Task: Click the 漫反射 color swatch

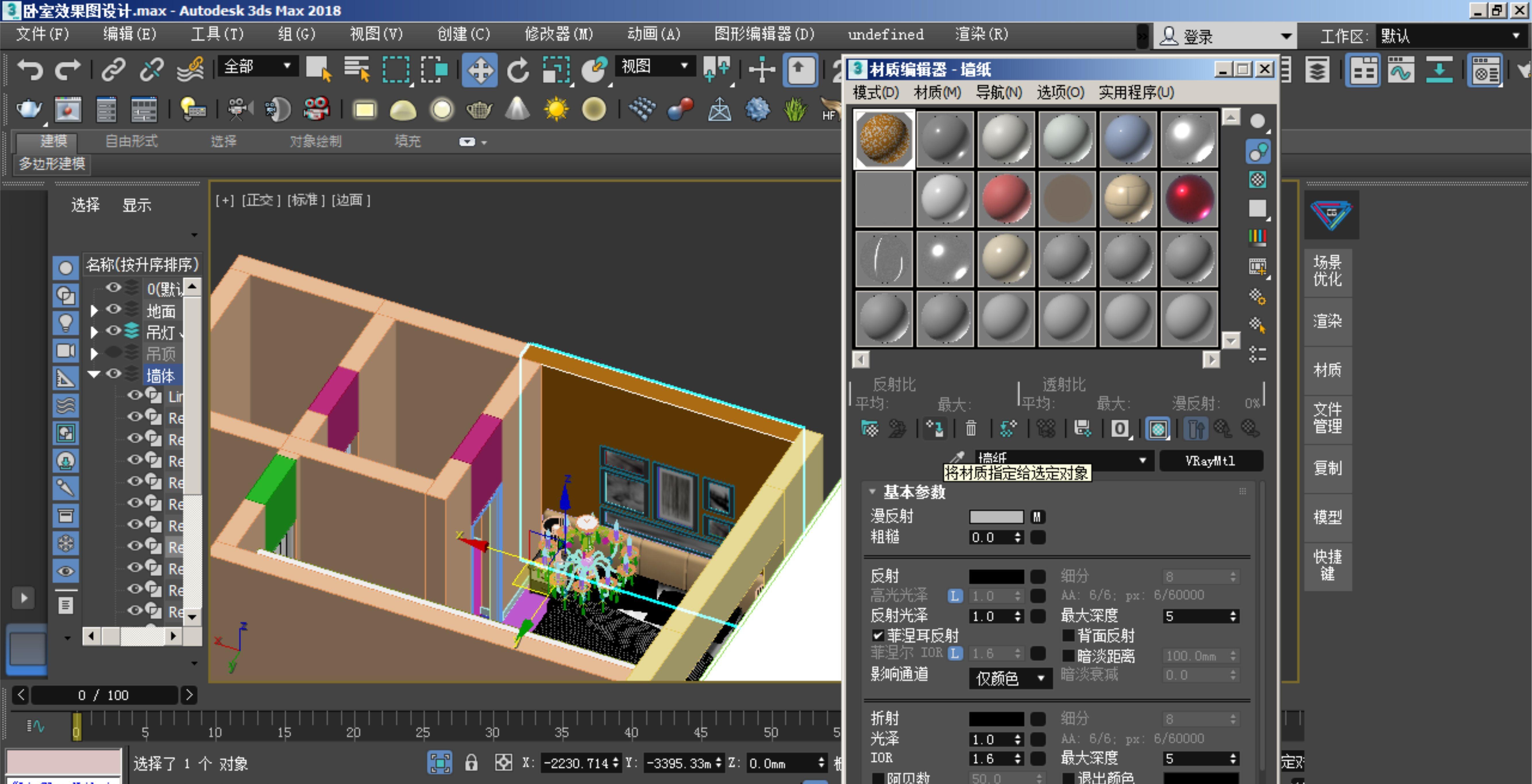Action: pos(996,517)
